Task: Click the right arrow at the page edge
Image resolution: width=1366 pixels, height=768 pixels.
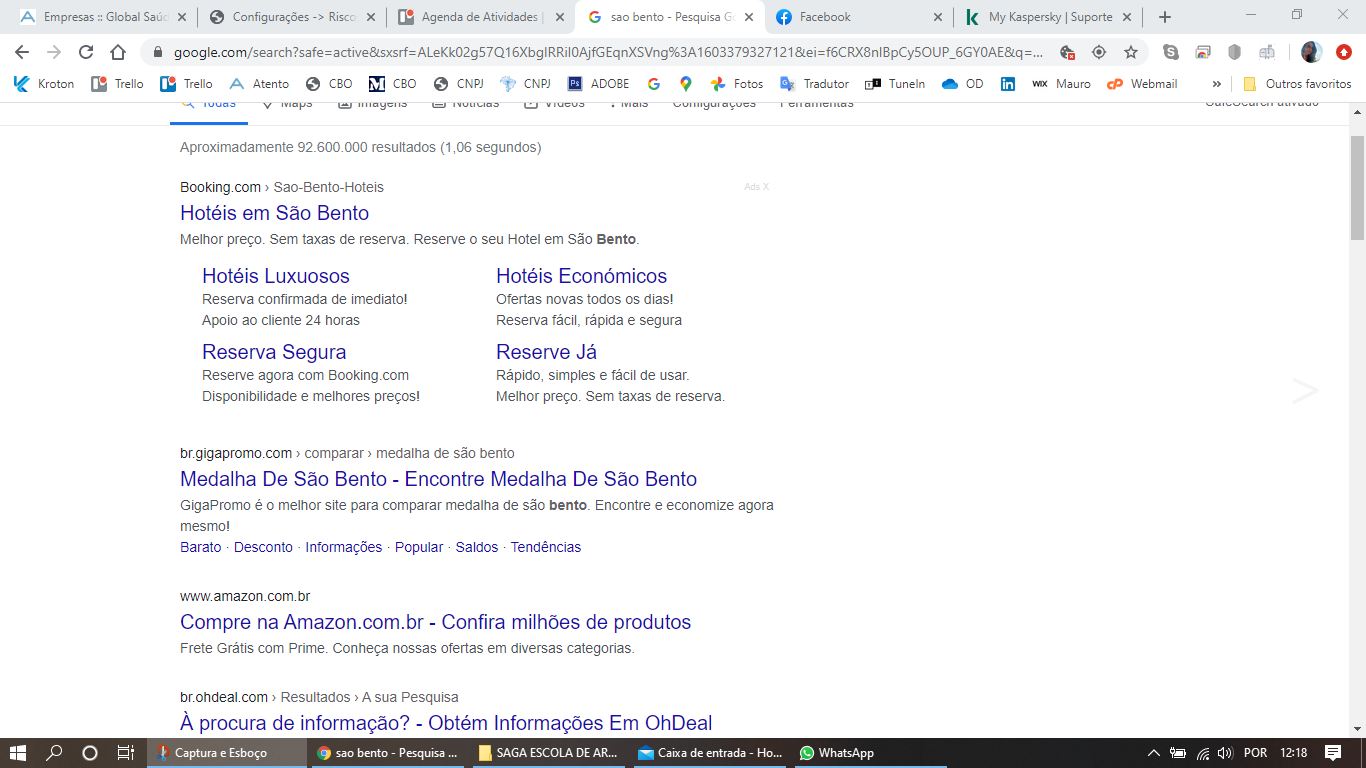Action: click(1305, 391)
